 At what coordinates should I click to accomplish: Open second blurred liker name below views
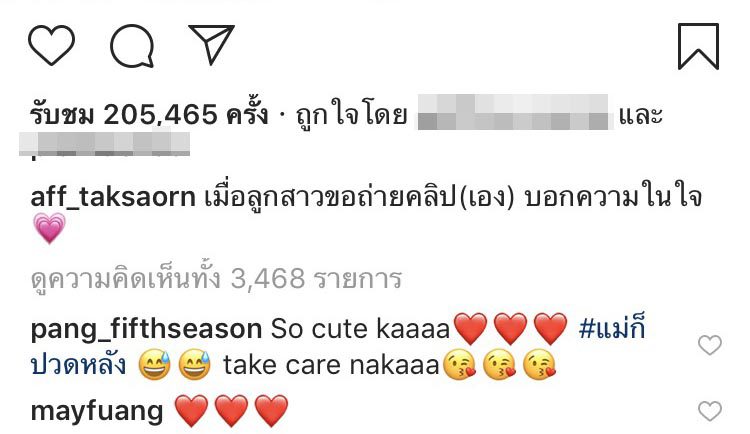pyautogui.click(x=104, y=144)
